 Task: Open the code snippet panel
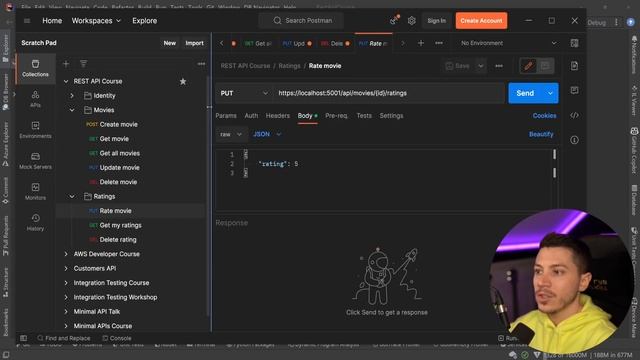click(x=574, y=115)
